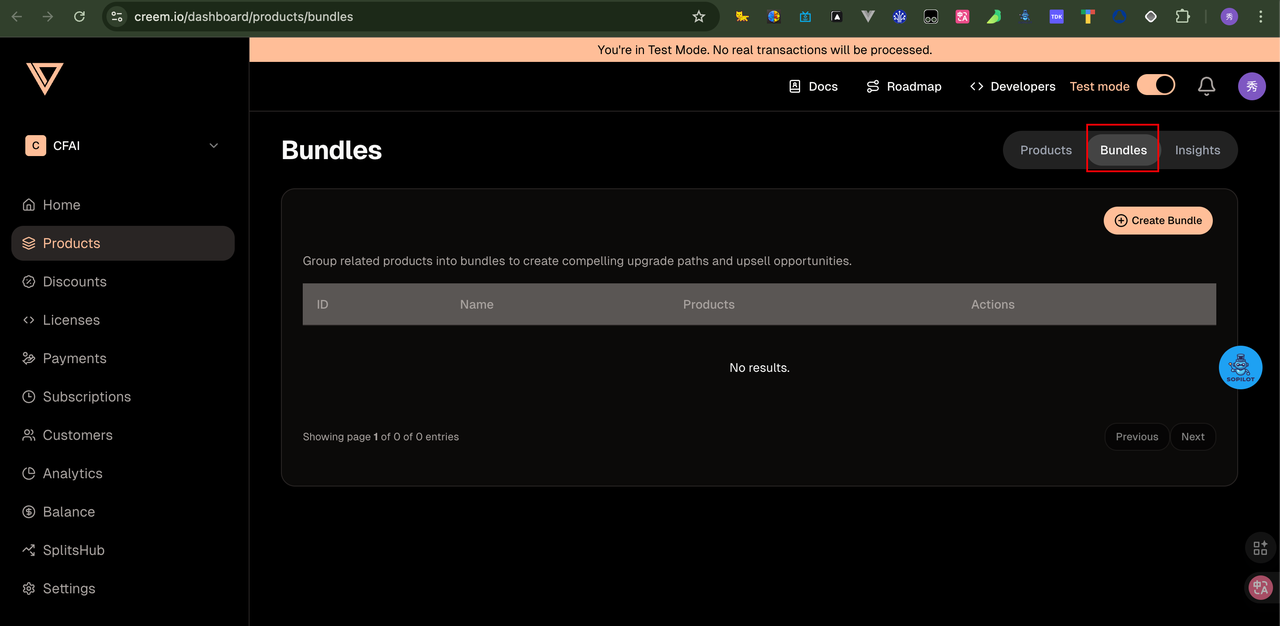Click the Creem logo in sidebar
The width and height of the screenshot is (1280, 626).
pos(45,79)
